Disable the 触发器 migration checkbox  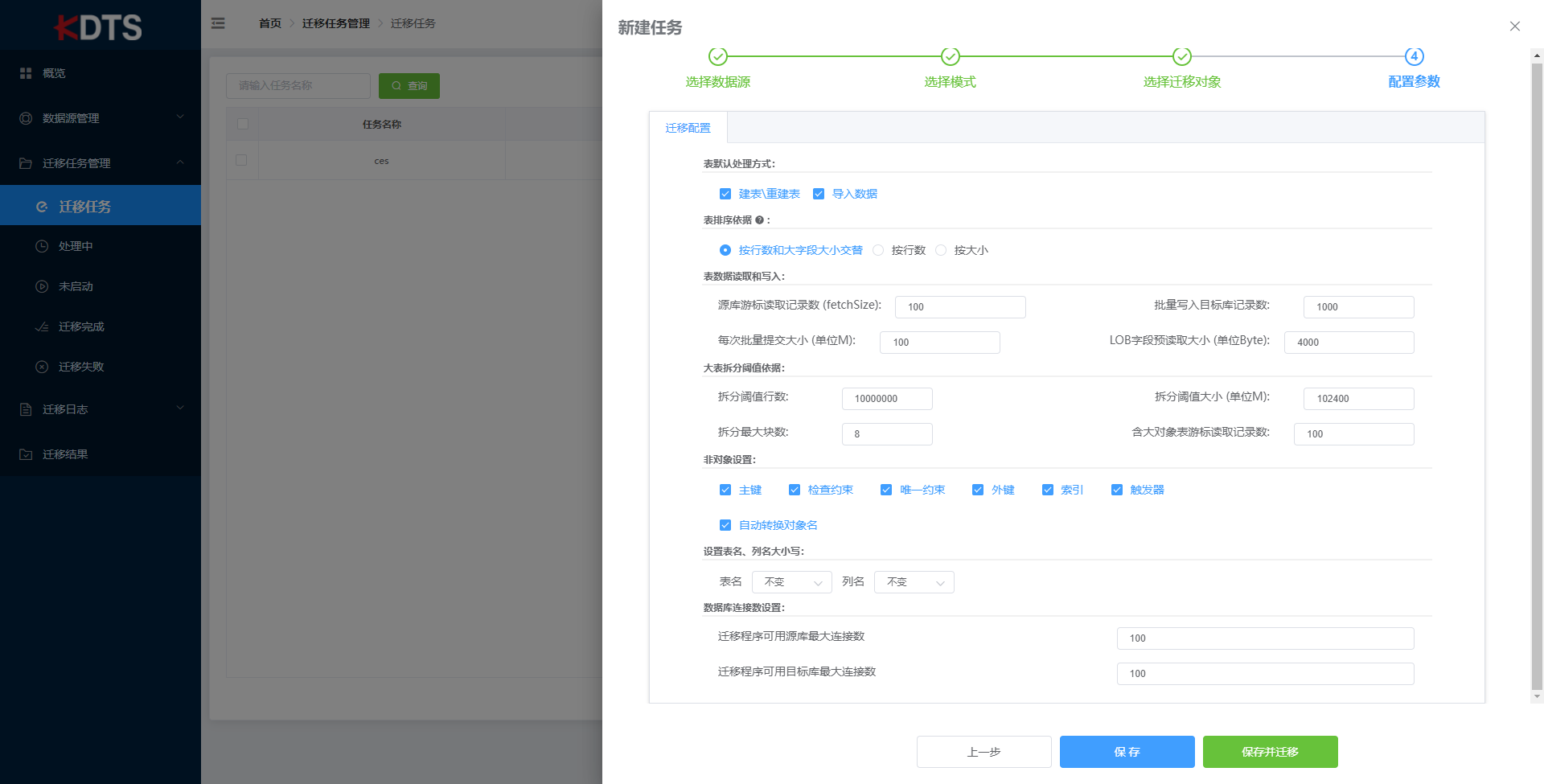[1117, 489]
